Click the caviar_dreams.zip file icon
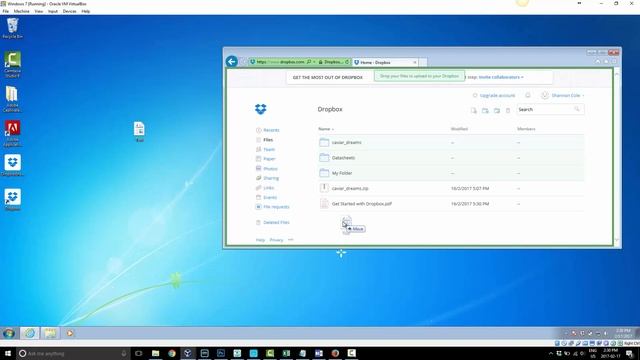Image resolution: width=640 pixels, height=360 pixels. pos(324,188)
